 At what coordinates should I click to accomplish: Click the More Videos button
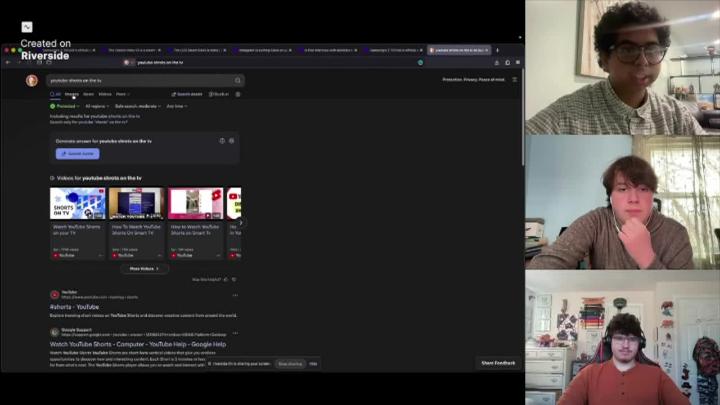click(144, 268)
